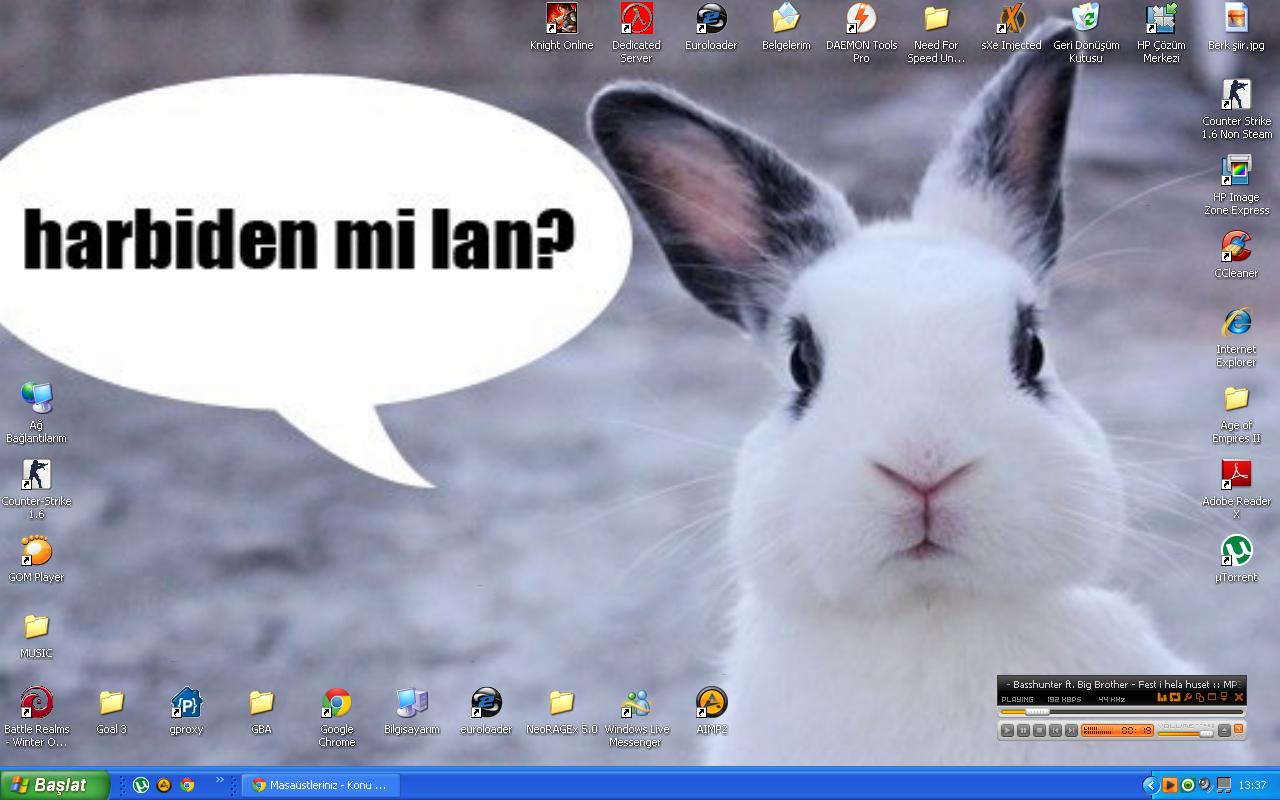Open the GBA folder
This screenshot has width=1280, height=800.
point(261,711)
